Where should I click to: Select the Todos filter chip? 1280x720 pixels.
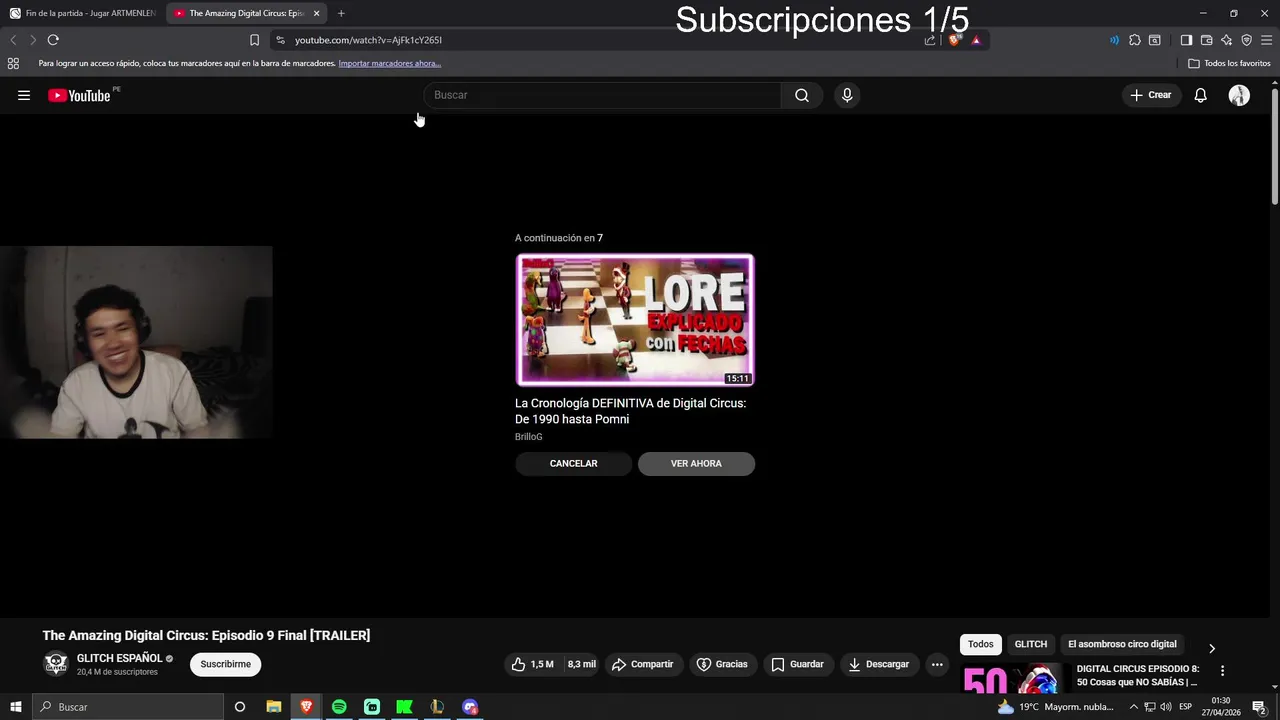[x=981, y=644]
